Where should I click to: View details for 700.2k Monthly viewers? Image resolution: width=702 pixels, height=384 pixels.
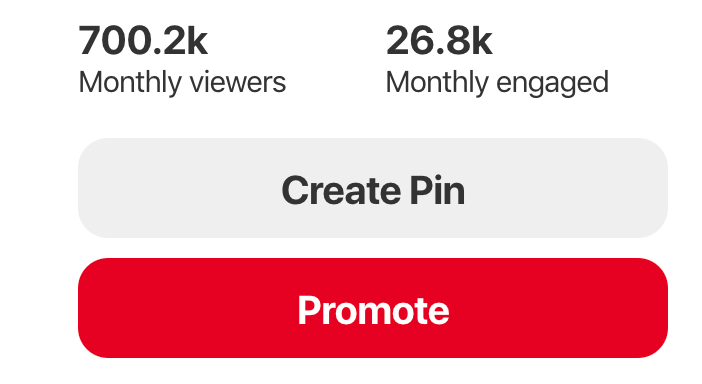coord(182,60)
